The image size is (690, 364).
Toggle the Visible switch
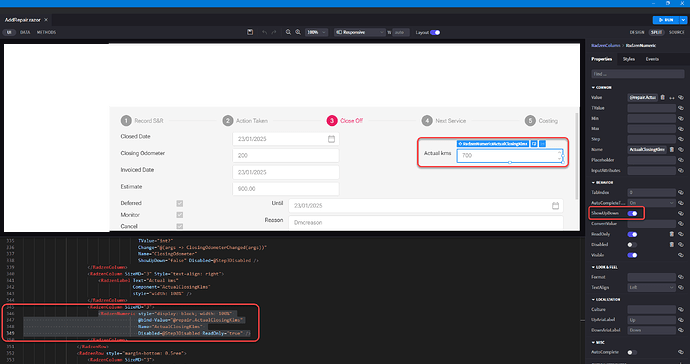click(x=632, y=255)
